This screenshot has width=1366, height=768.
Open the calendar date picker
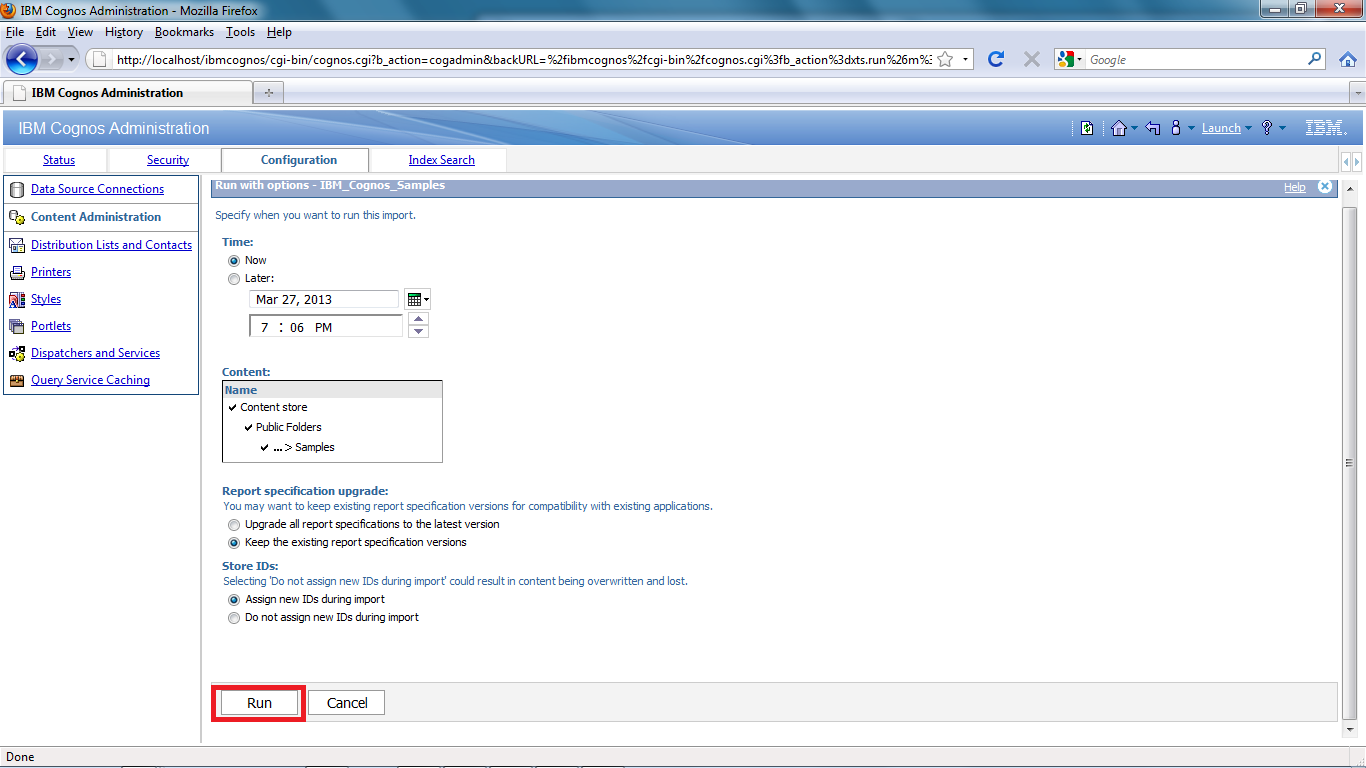point(418,299)
